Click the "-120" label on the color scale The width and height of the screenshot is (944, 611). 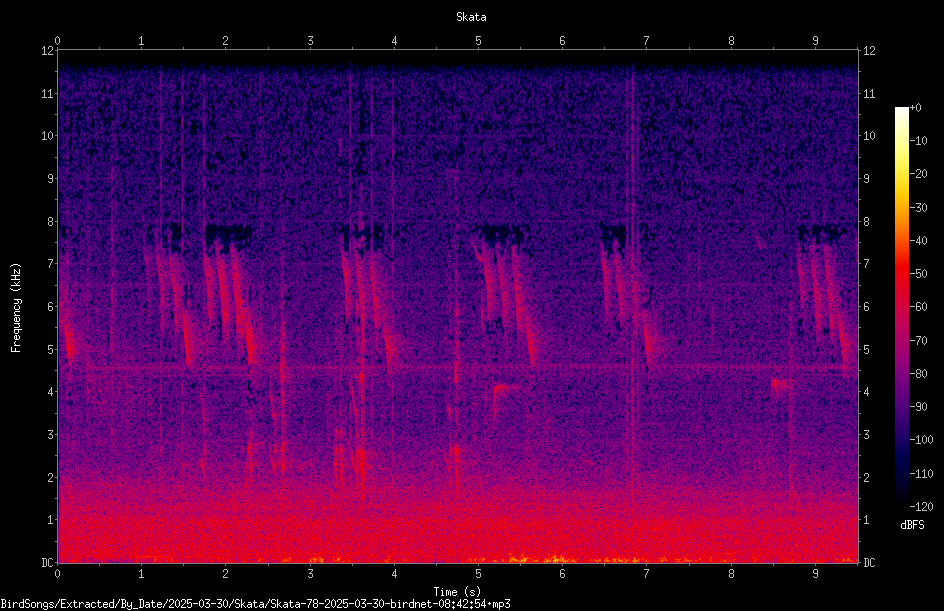coord(921,507)
